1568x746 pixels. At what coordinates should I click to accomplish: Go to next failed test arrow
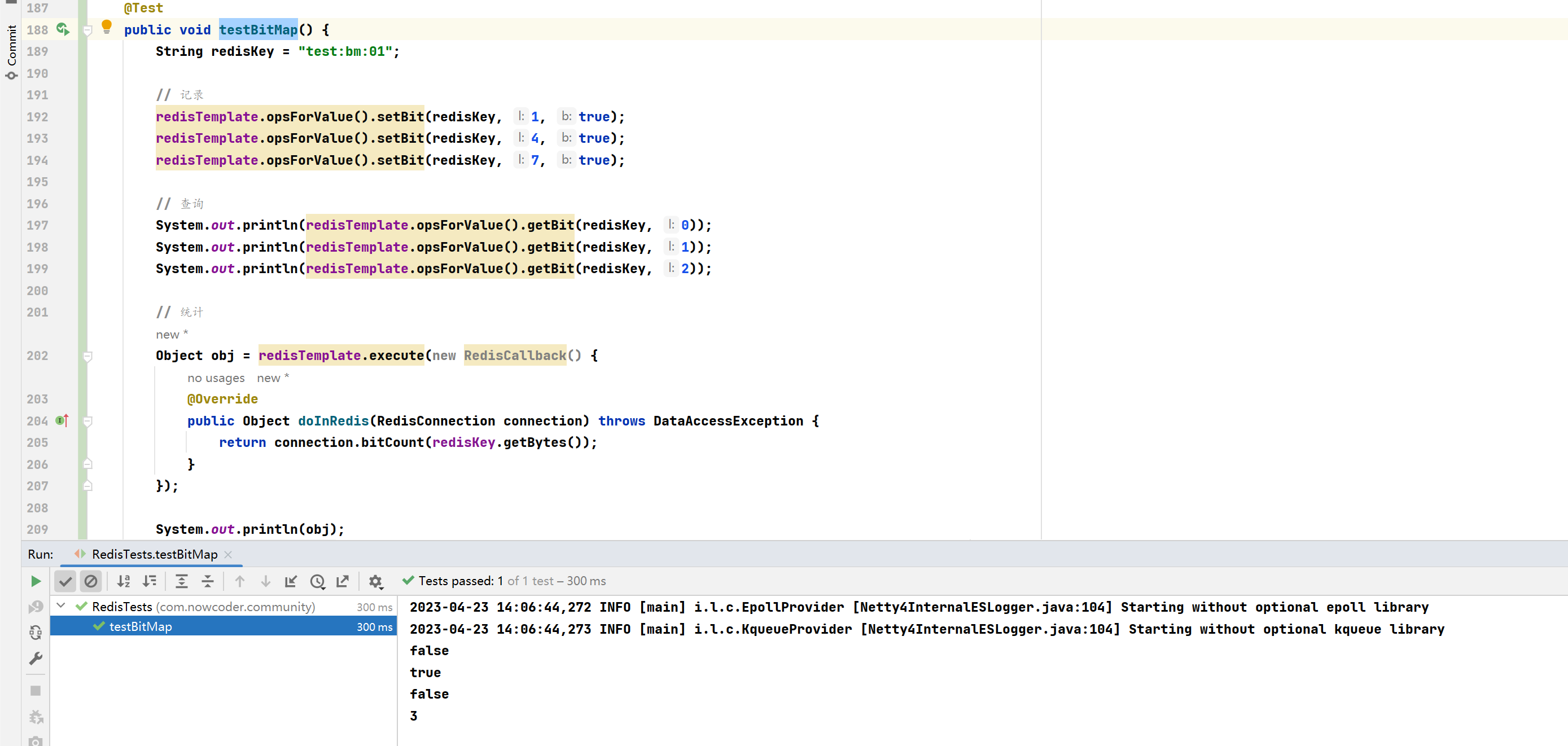coord(265,581)
